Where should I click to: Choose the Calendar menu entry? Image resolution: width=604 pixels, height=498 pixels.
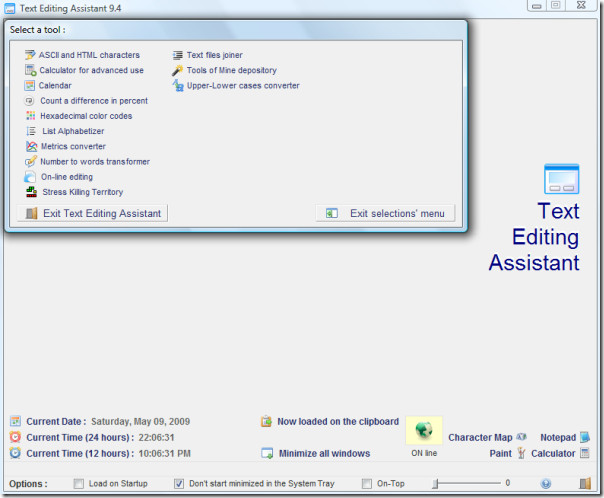click(x=55, y=86)
